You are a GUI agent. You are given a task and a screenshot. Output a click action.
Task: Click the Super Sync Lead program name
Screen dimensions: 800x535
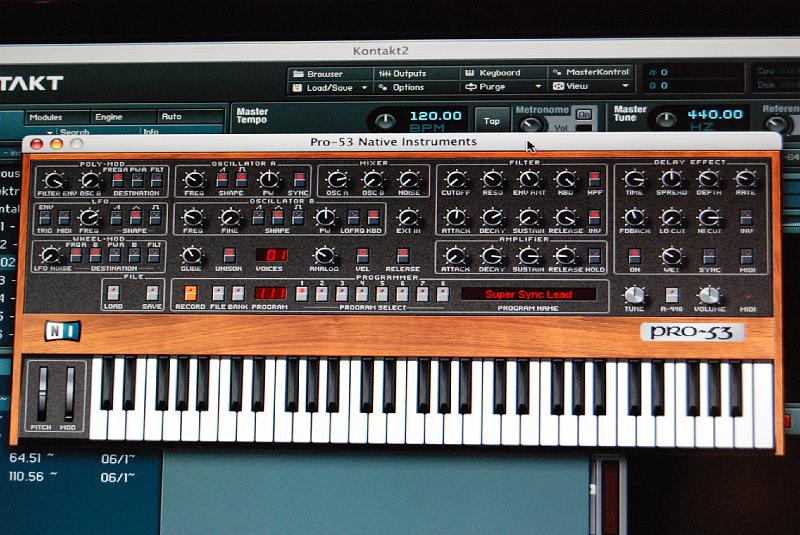click(529, 294)
